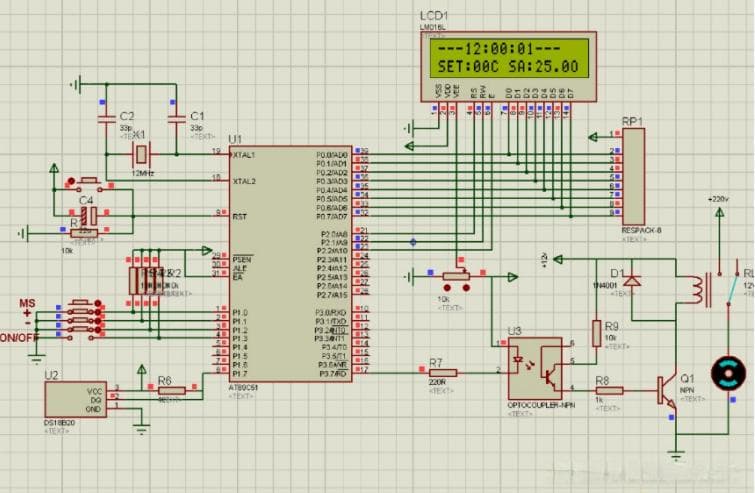Select the U1 AT89C51 microcontroller chip
755x493 pixels.
tap(290, 264)
